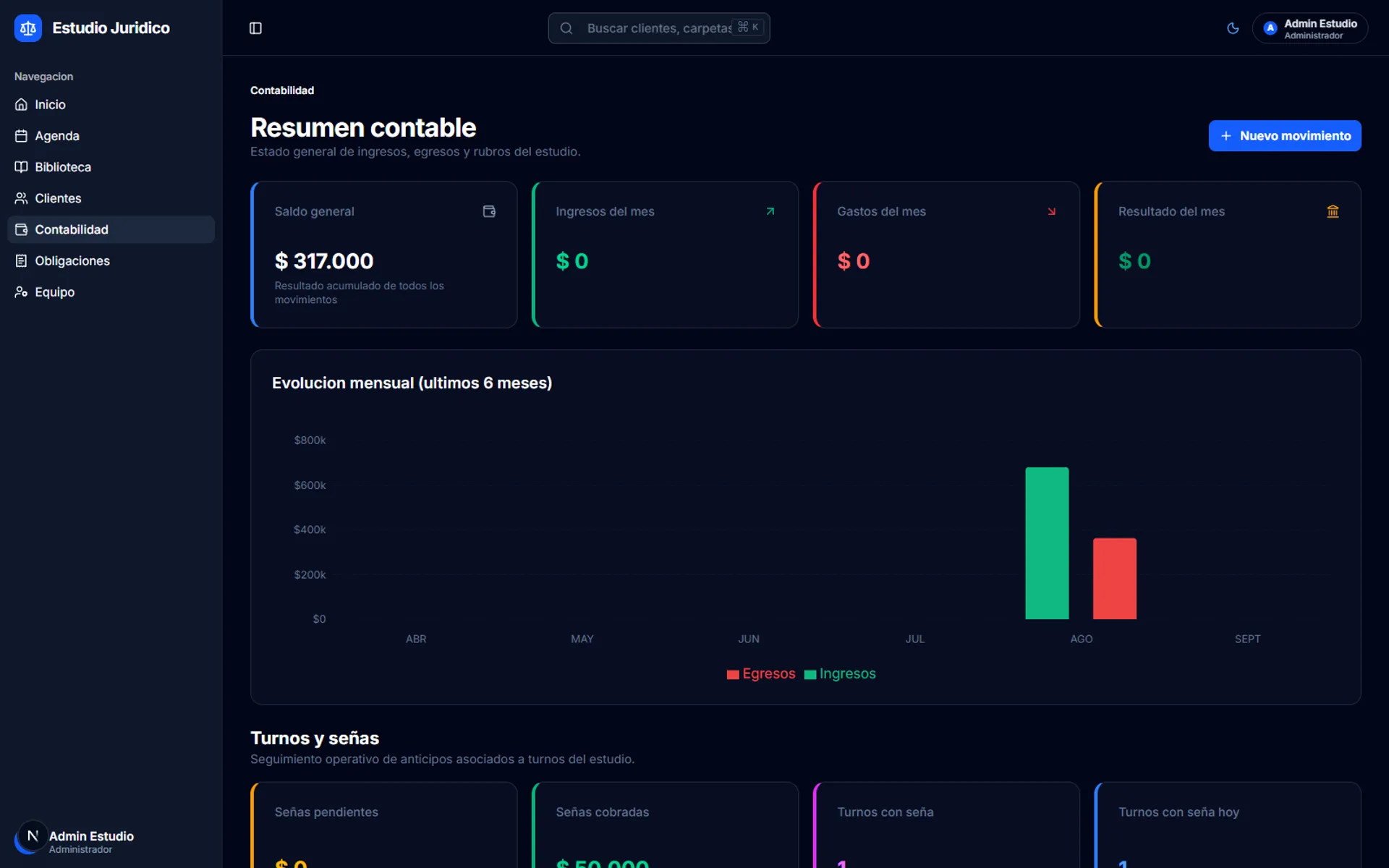
Task: Click the Admin Estudio name at the sidebar bottom
Action: 91,836
